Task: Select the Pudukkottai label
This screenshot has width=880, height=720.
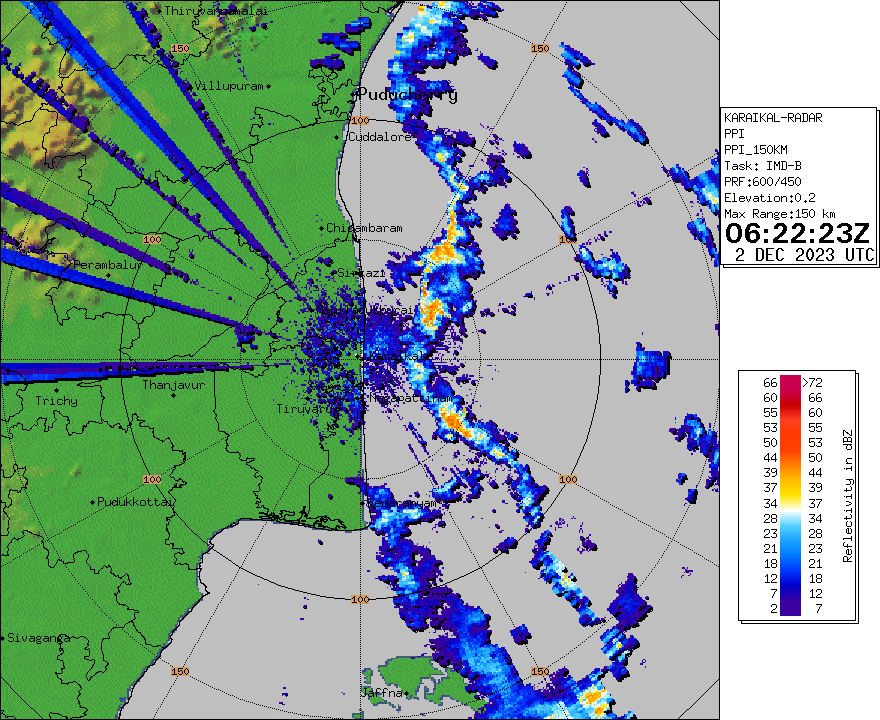Action: click(x=135, y=502)
